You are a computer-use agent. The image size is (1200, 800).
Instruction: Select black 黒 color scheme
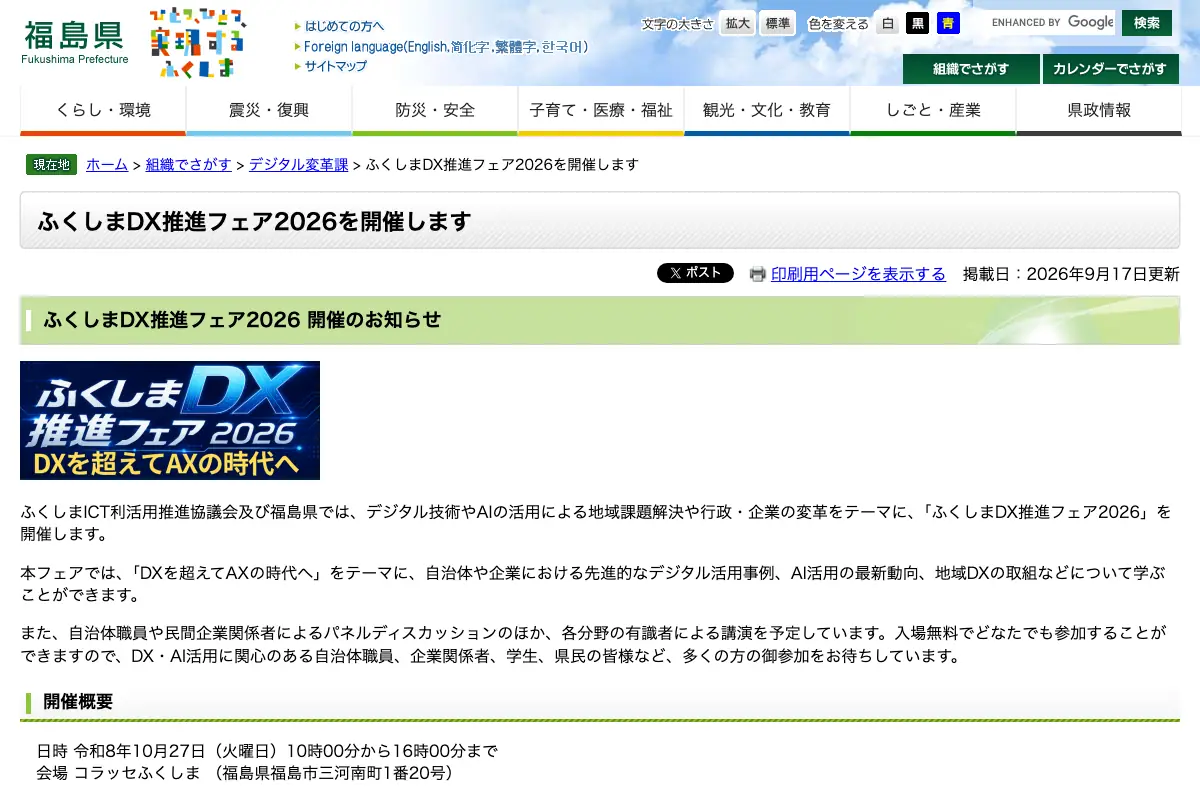(x=917, y=23)
